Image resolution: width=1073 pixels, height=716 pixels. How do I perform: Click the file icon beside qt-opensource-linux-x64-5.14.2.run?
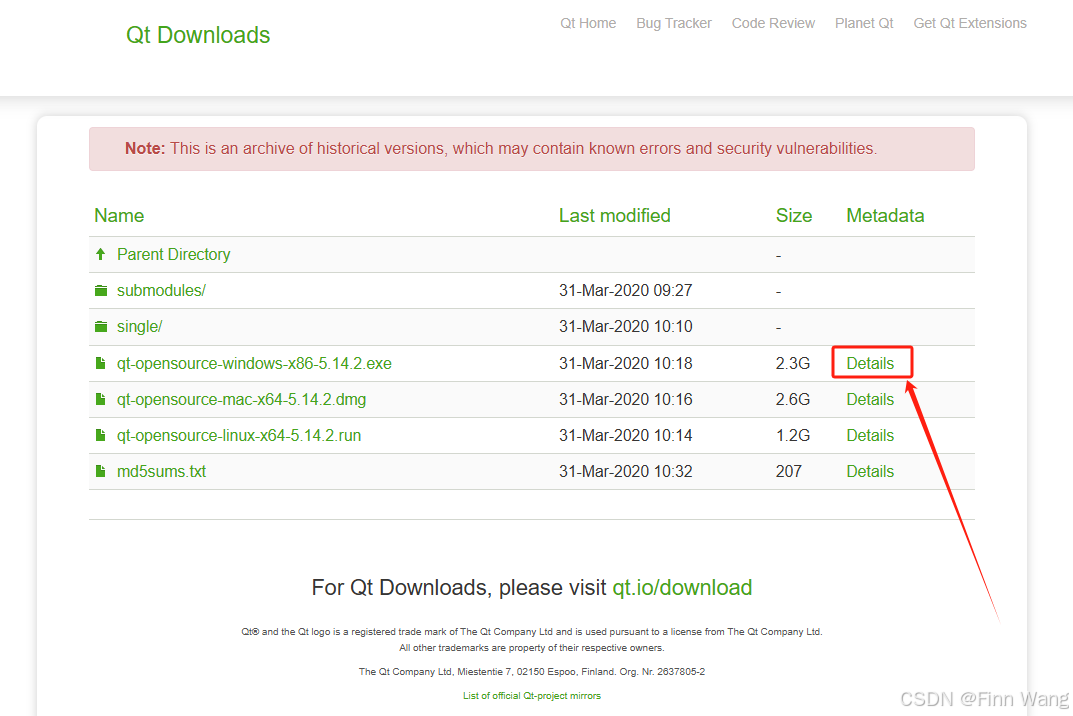101,435
